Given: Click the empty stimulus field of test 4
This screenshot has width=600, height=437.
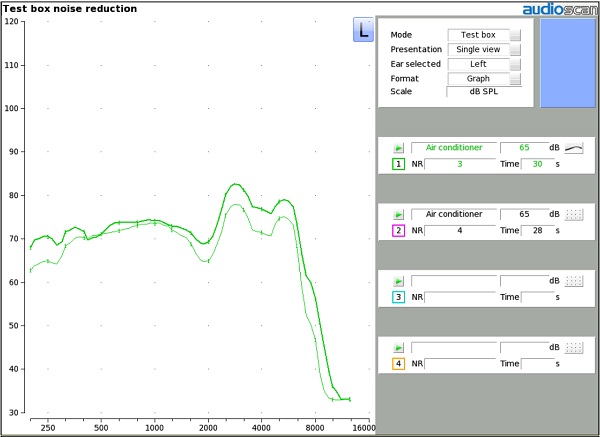Looking at the screenshot, I should pyautogui.click(x=454, y=347).
